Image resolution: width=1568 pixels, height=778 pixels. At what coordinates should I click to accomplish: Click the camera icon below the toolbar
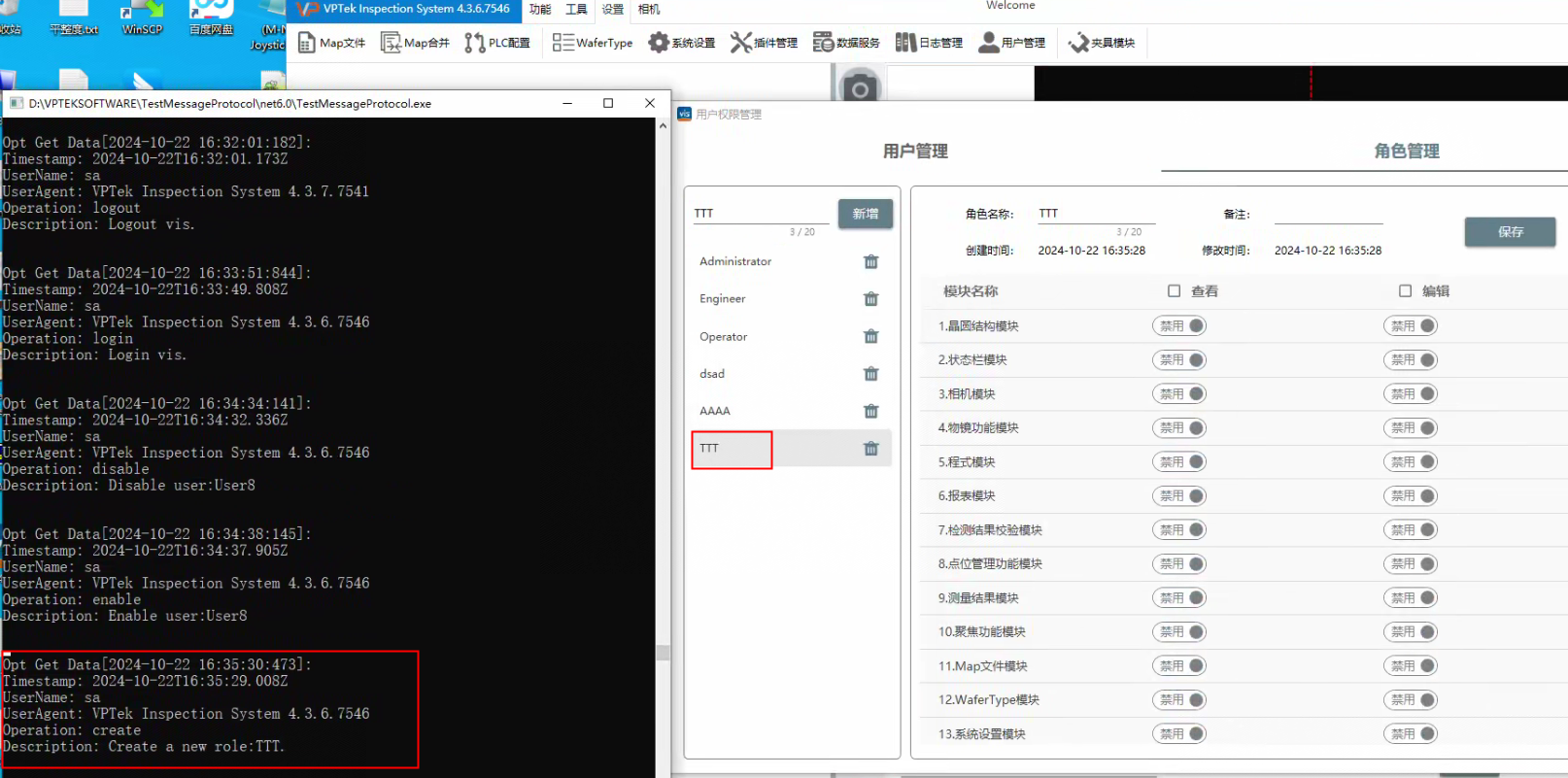coord(859,88)
